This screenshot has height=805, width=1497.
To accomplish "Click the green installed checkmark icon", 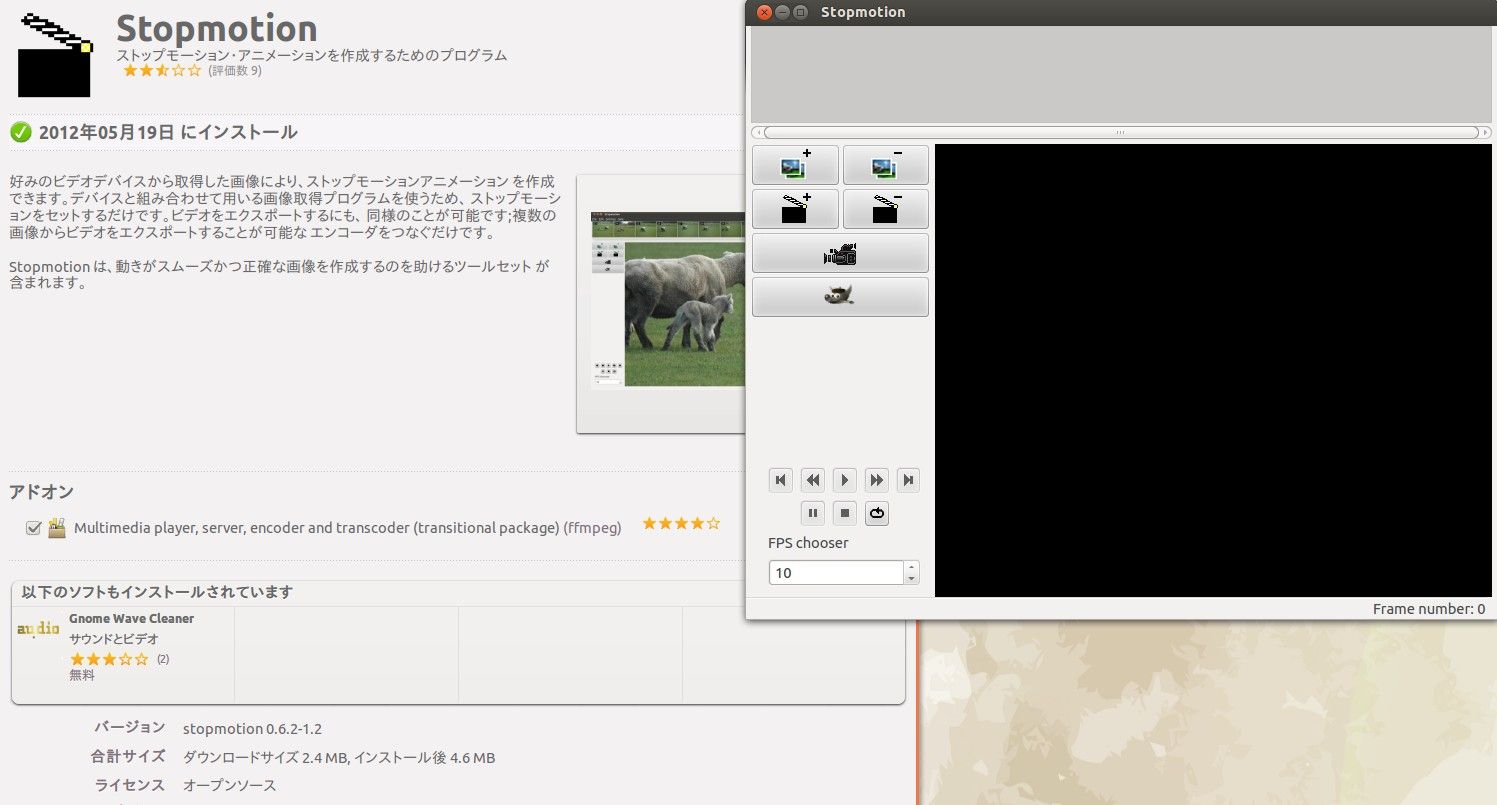I will click(x=20, y=132).
